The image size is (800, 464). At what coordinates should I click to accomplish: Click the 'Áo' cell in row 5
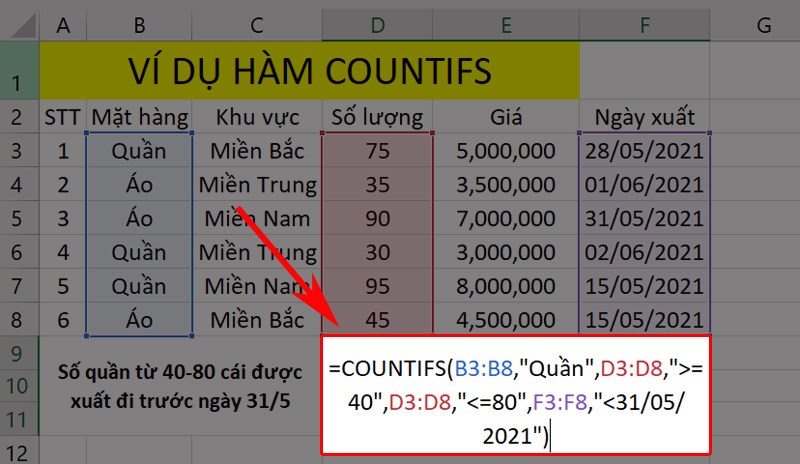pyautogui.click(x=139, y=218)
